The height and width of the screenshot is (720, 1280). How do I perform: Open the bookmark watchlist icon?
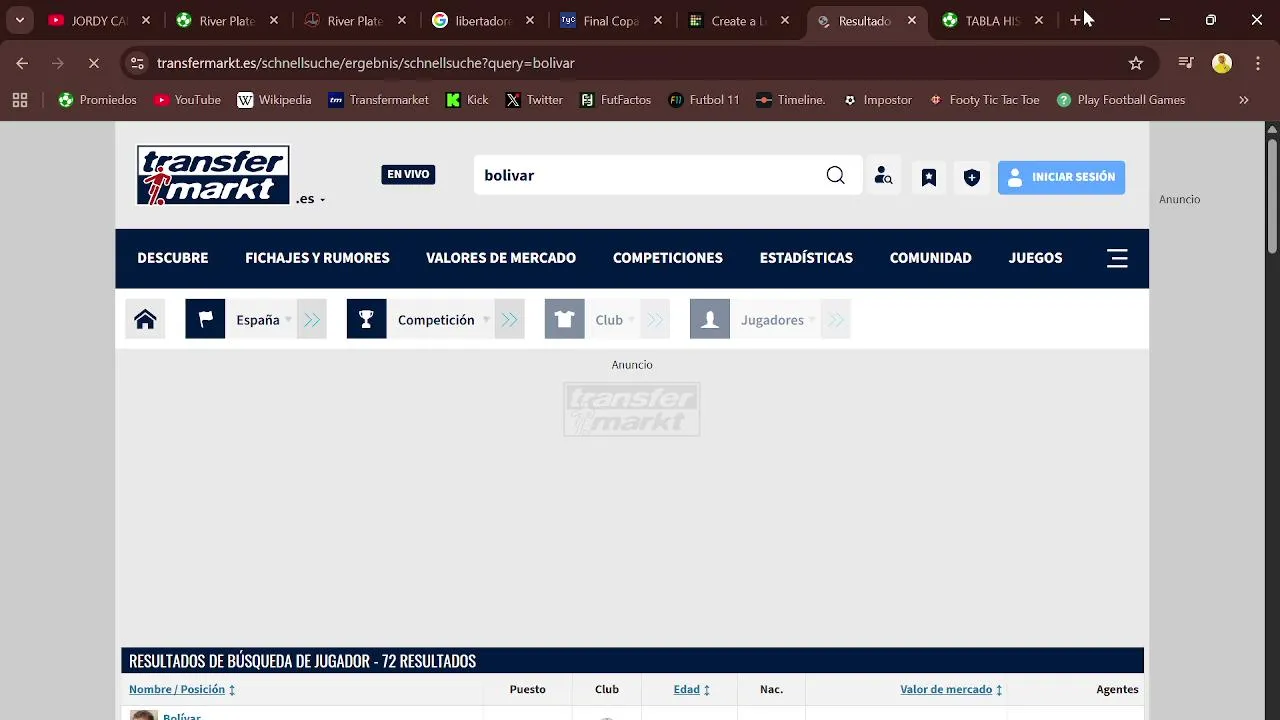click(x=929, y=177)
